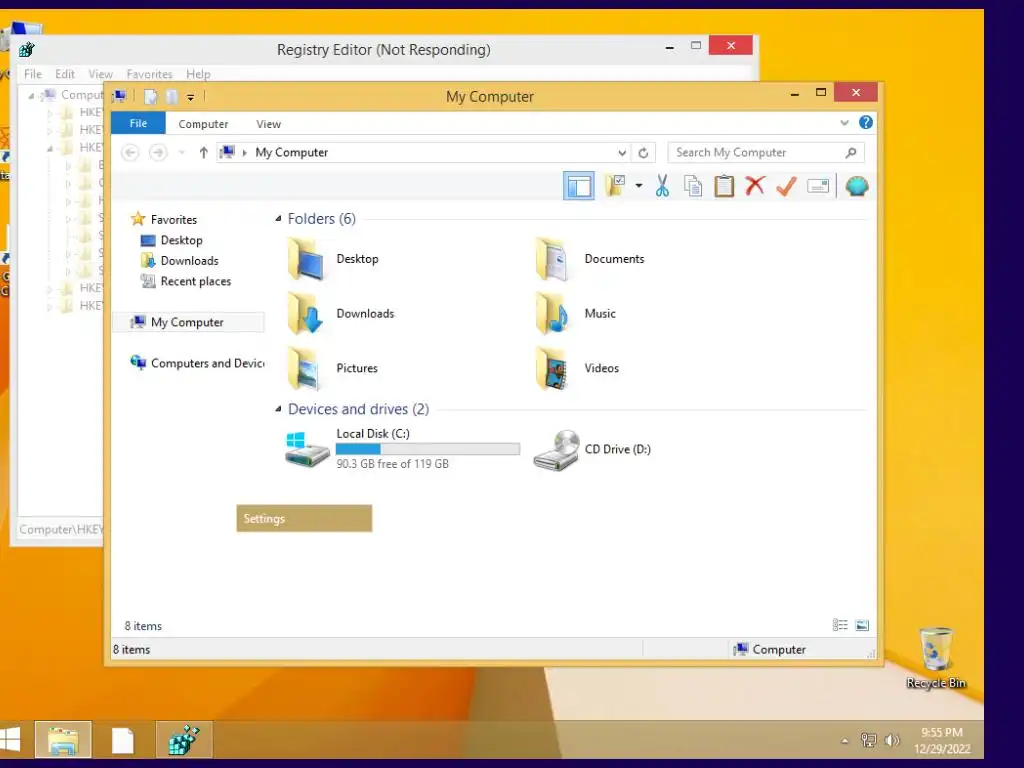Open File Explorer from the taskbar
1024x768 pixels.
63,740
